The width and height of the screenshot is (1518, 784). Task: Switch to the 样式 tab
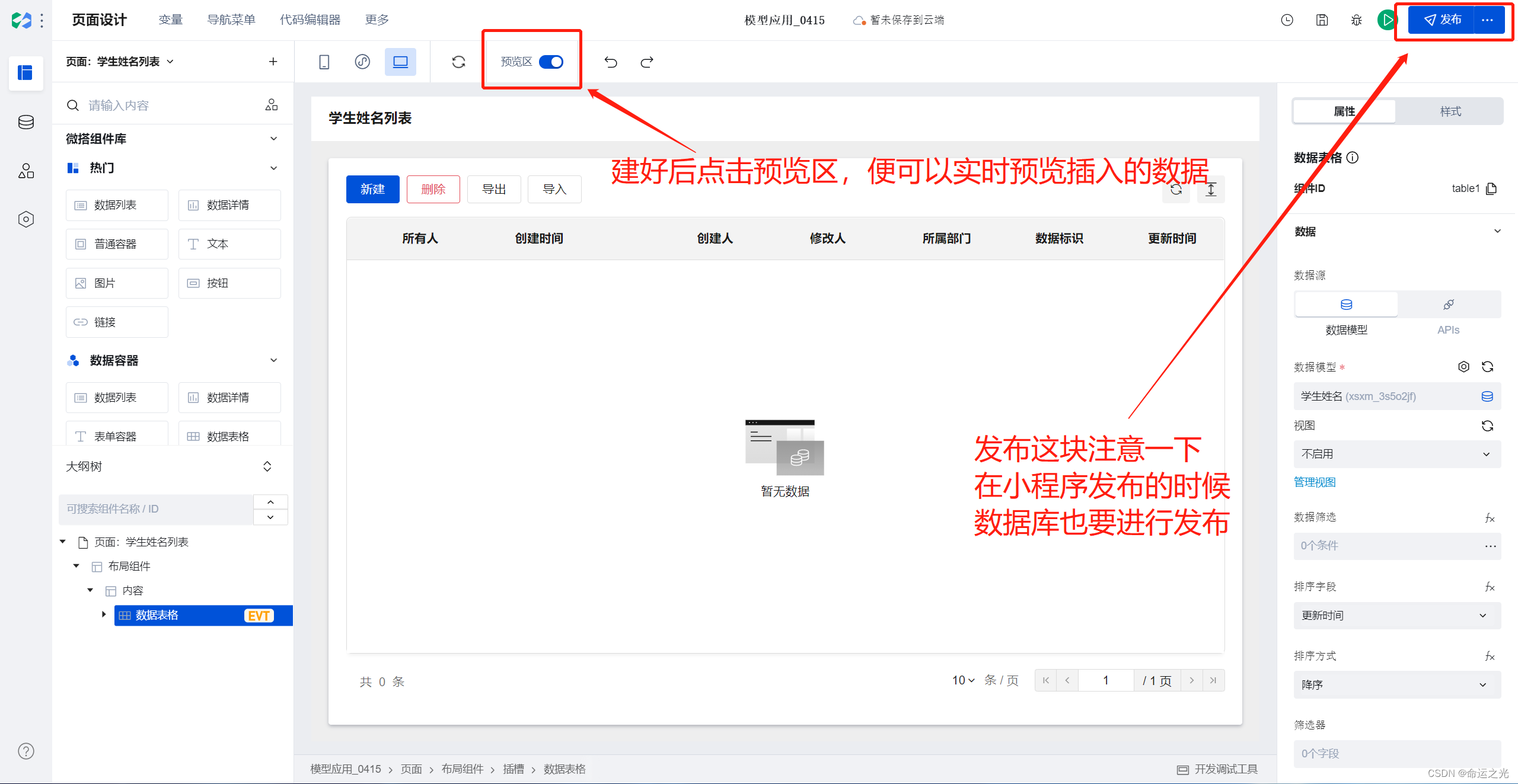pos(1450,111)
